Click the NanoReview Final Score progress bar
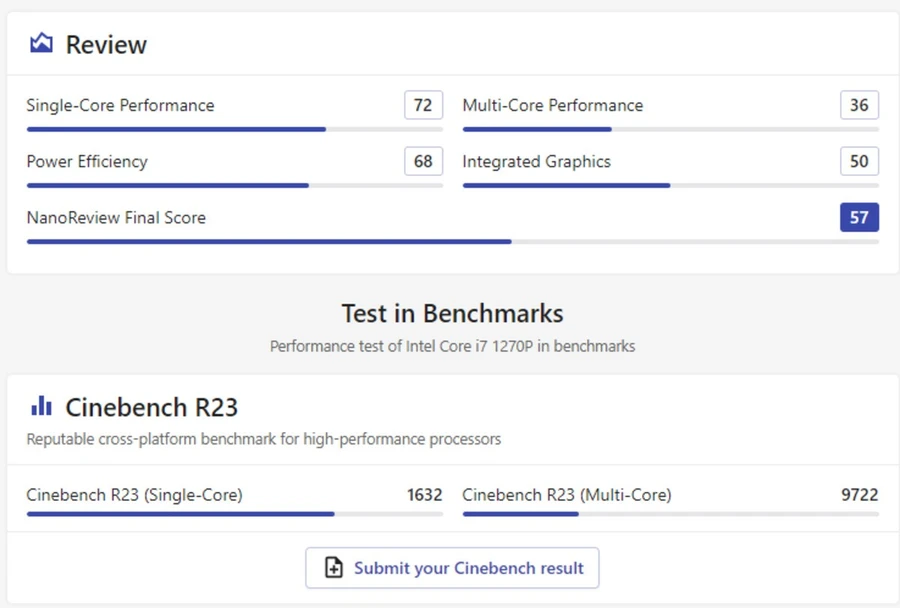Image resolution: width=900 pixels, height=608 pixels. 452,242
